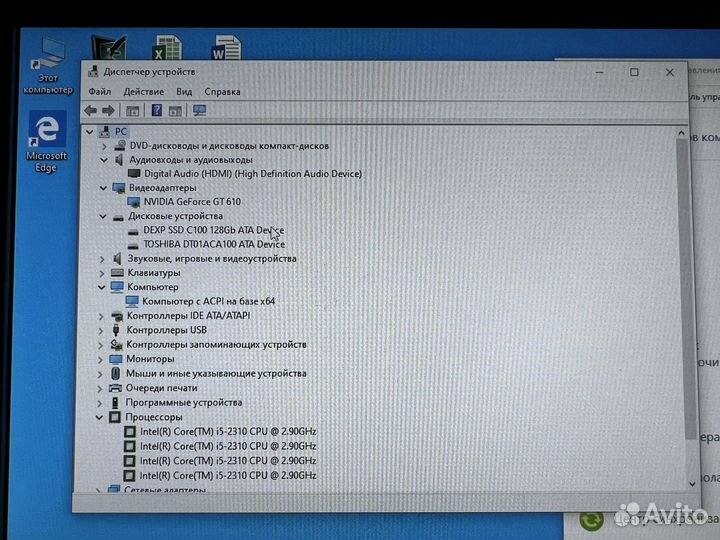Expand Контроллеры запоминающих устройств

101,345
